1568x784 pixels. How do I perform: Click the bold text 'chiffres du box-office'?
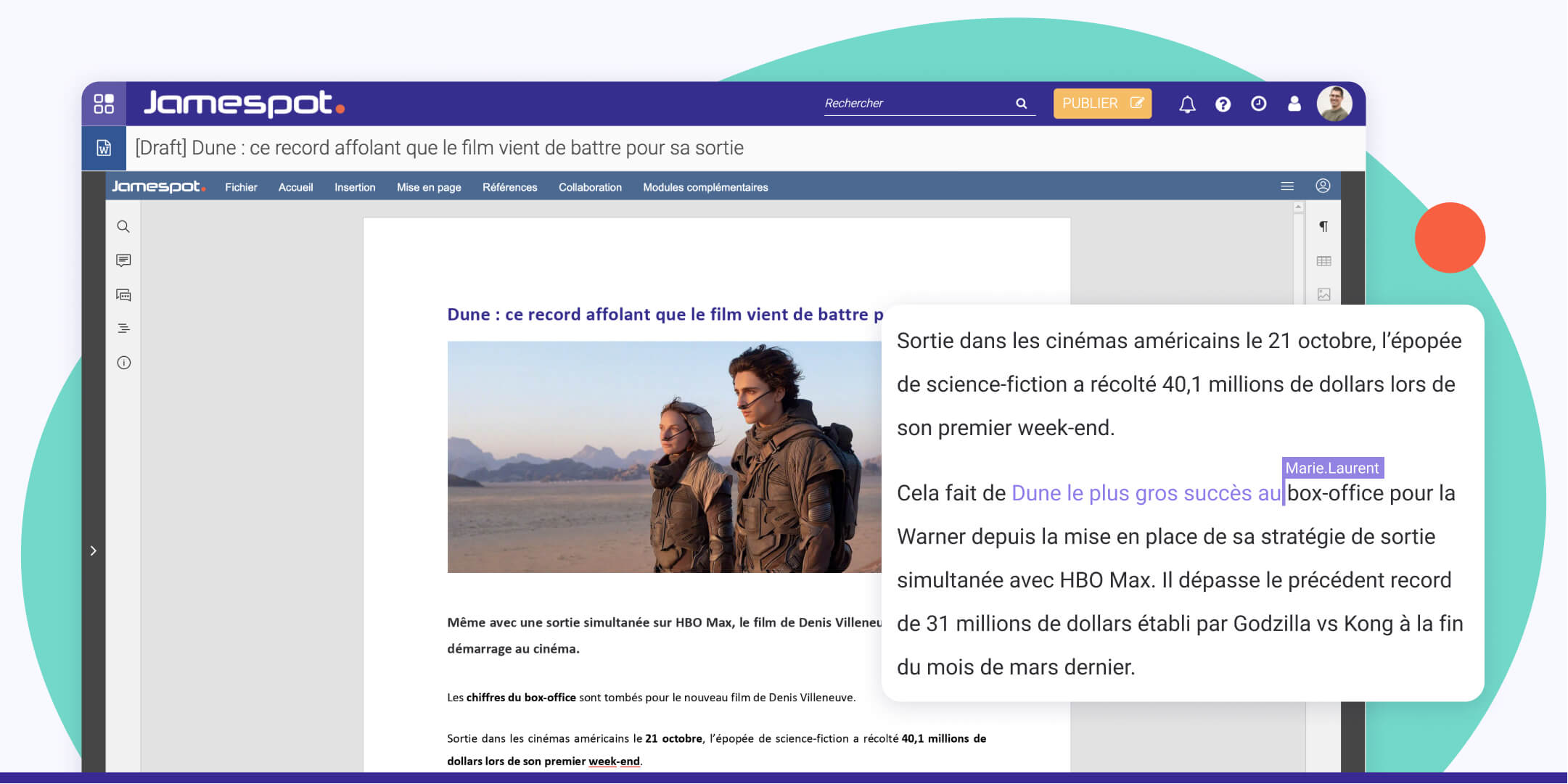point(521,697)
